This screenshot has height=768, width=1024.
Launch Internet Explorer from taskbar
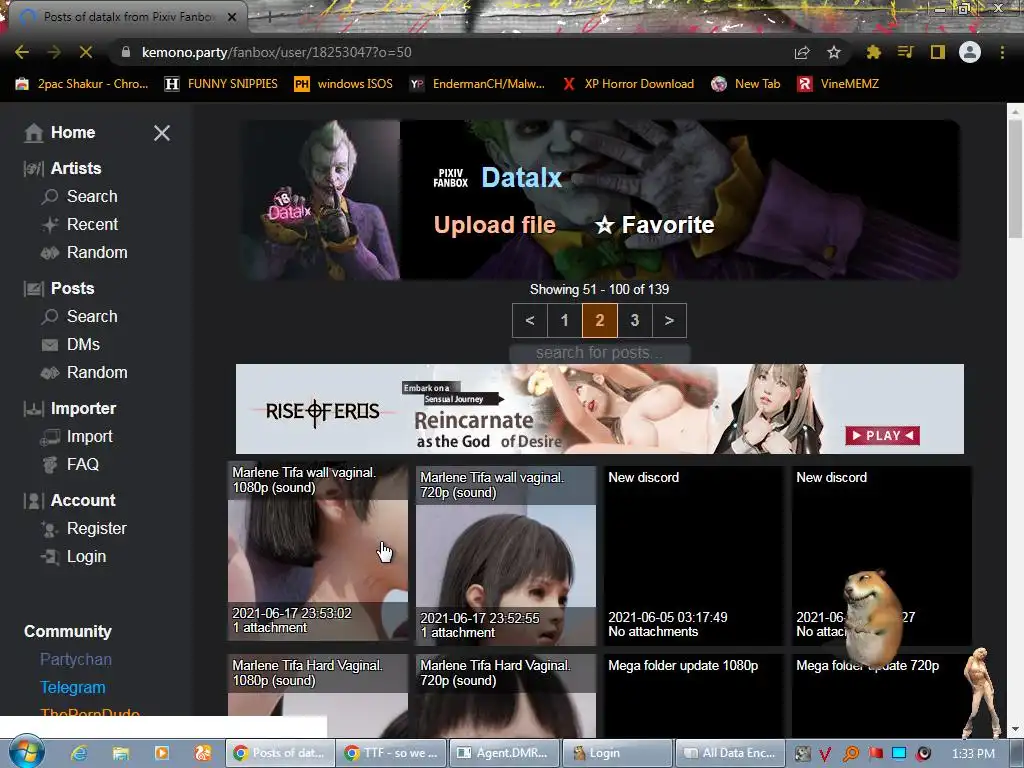click(x=79, y=753)
